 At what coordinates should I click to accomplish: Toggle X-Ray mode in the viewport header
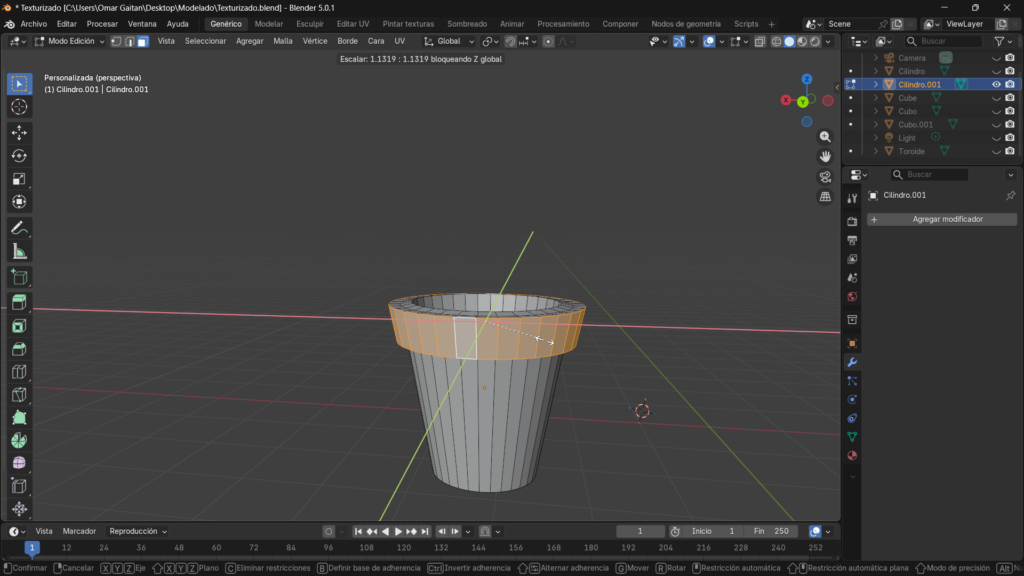[x=759, y=41]
